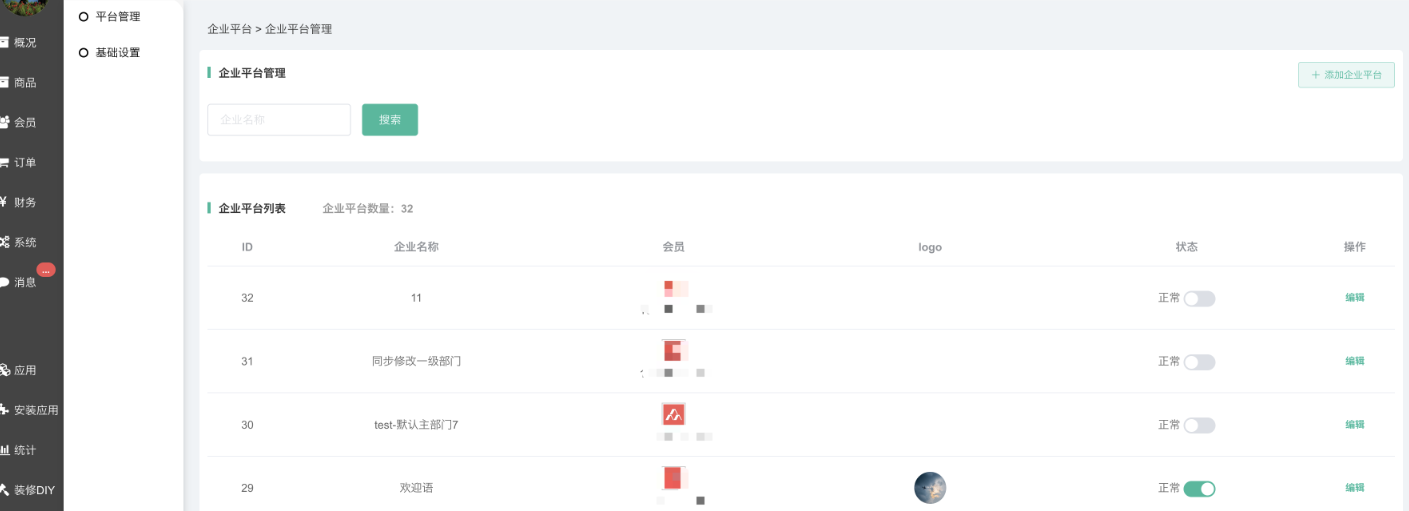Screen dimensions: 1409x511
Task: Open the 概况 overview sidebar icon
Action: click(x=20, y=43)
